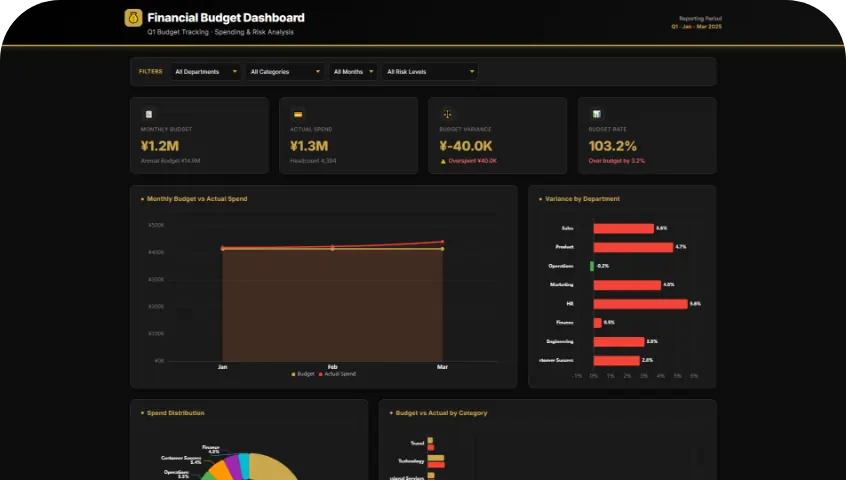Toggle the Budget series in chart legend

pyautogui.click(x=303, y=374)
